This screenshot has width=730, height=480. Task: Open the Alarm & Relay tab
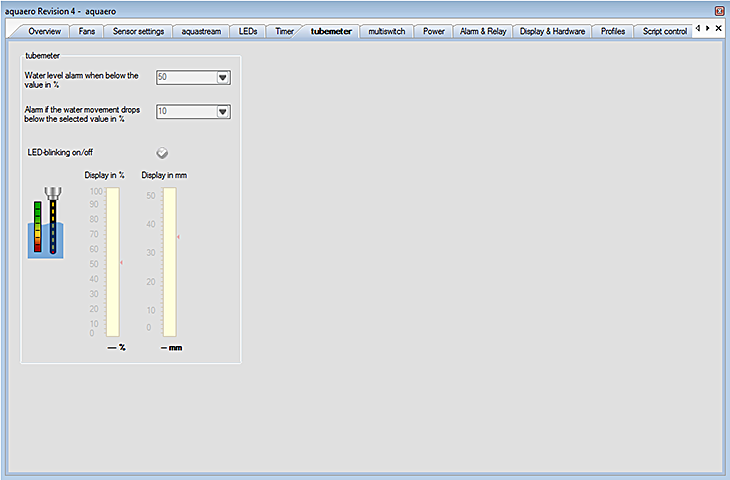(x=483, y=32)
